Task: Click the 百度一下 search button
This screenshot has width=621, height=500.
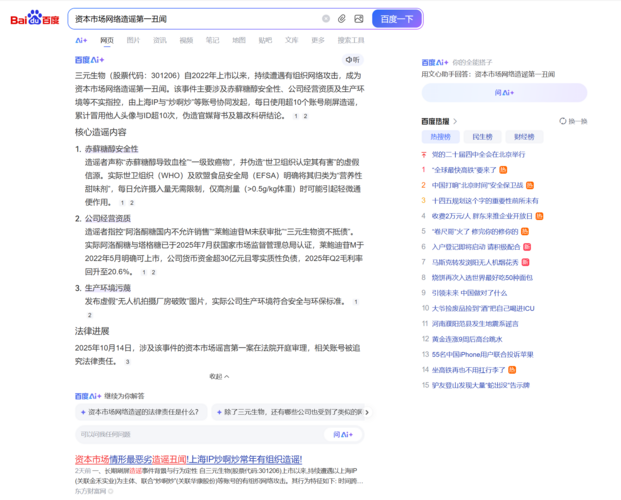Action: (x=397, y=19)
